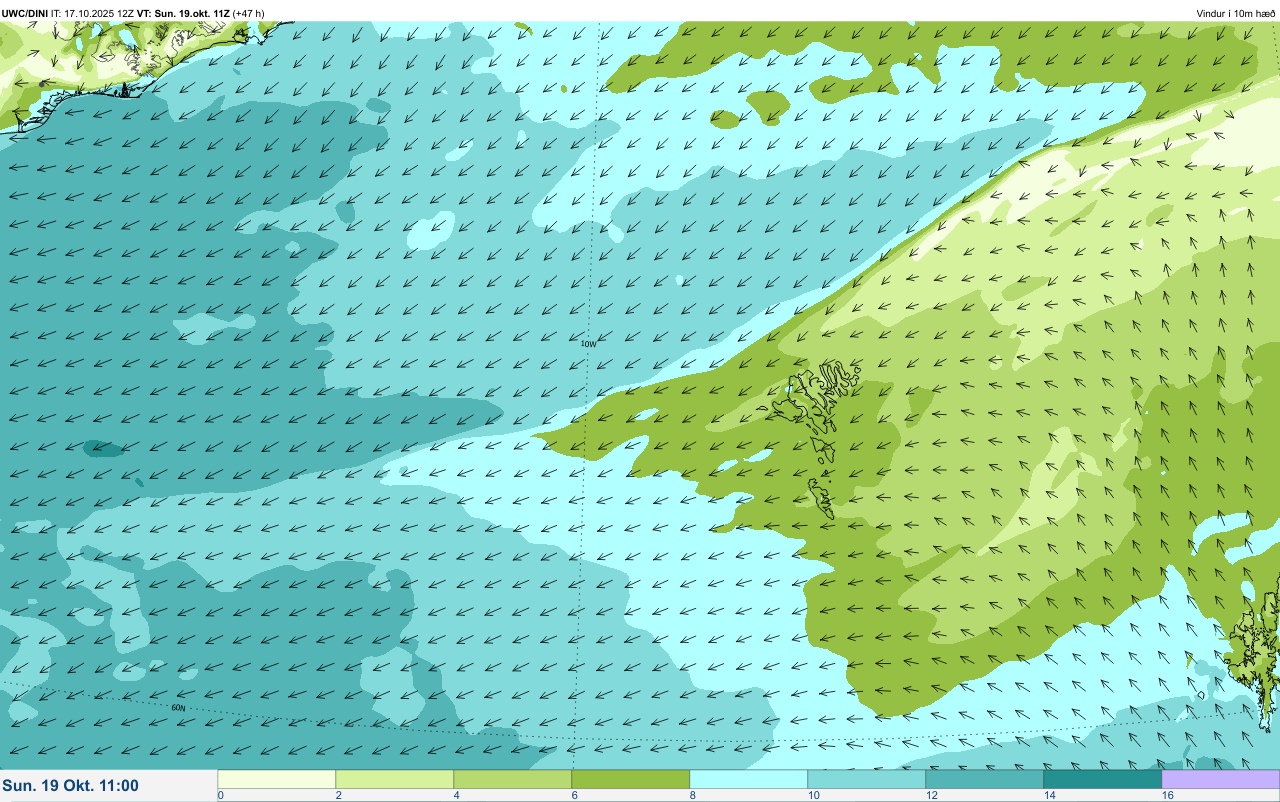Viewport: 1280px width, 802px height.
Task: Click the UWC/DINI model title text
Action: pos(25,13)
